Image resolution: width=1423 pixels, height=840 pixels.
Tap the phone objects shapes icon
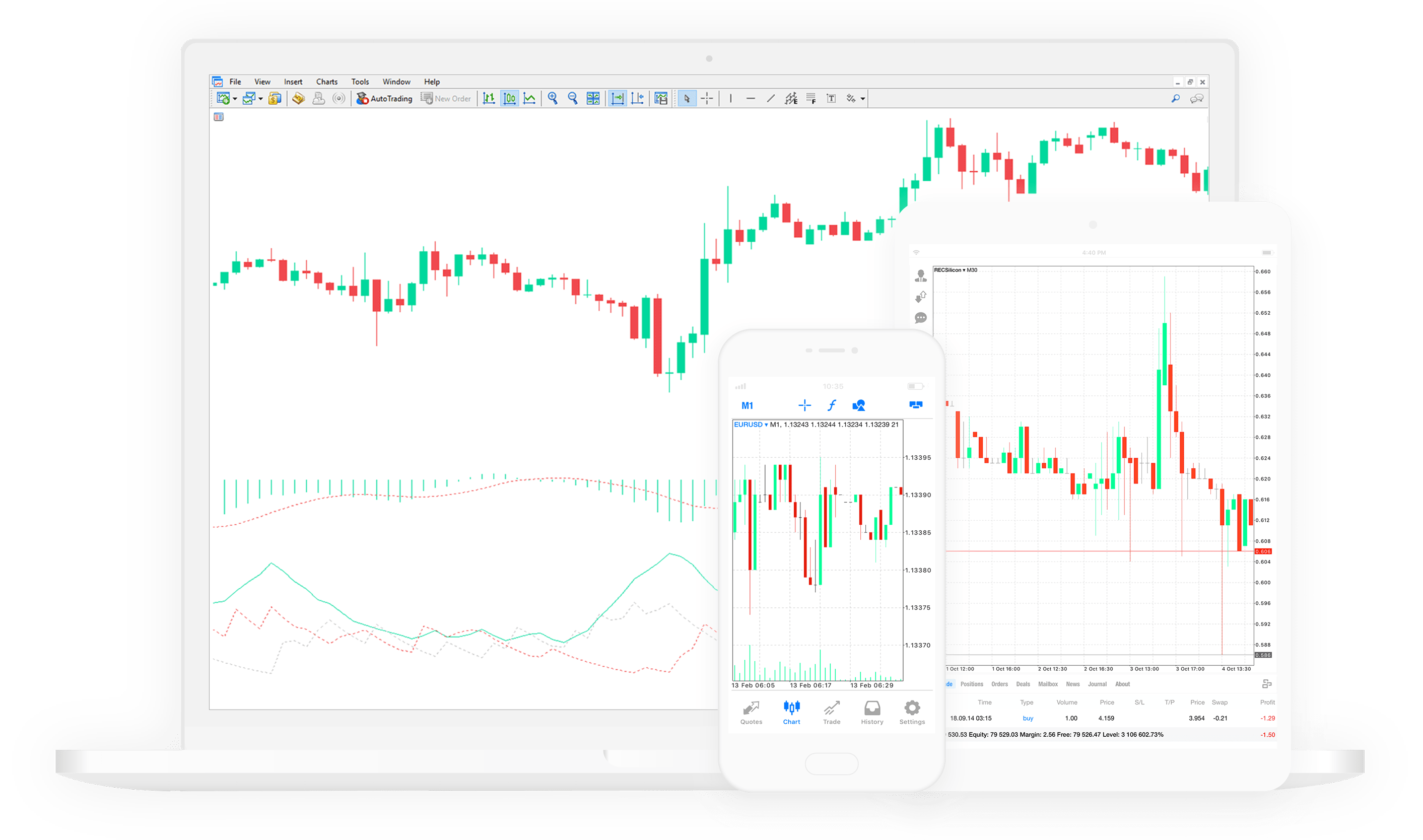(x=859, y=405)
